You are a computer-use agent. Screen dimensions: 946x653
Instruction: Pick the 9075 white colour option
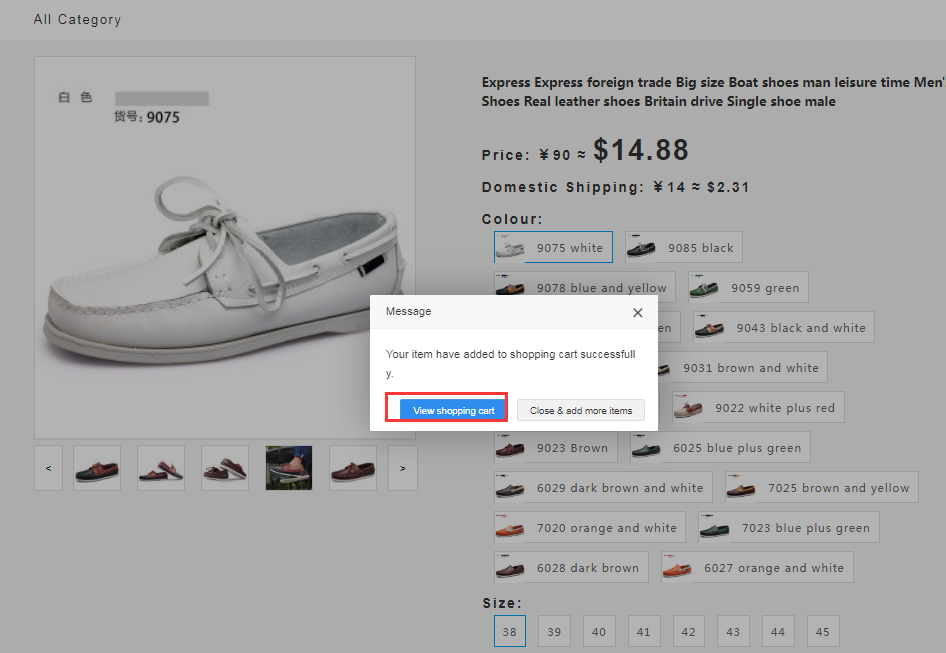553,247
